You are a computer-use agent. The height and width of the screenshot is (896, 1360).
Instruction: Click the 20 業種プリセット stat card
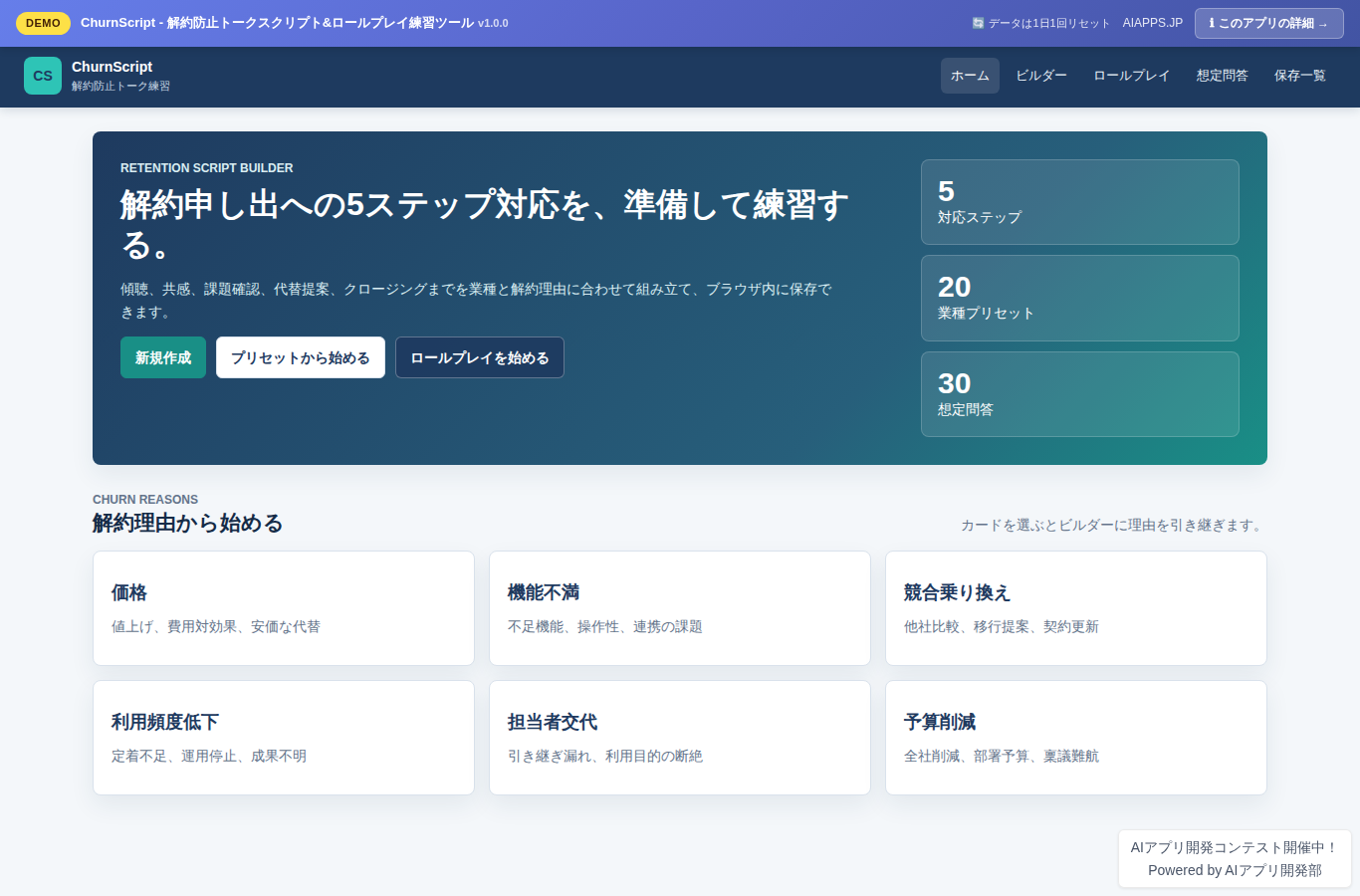[1080, 298]
